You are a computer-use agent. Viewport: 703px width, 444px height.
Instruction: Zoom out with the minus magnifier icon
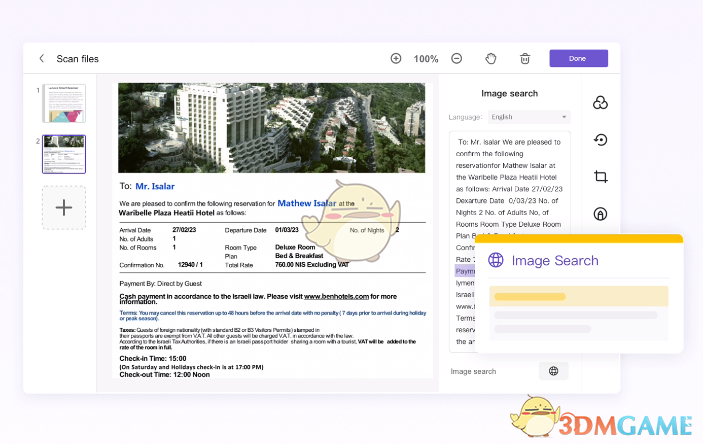tap(457, 59)
